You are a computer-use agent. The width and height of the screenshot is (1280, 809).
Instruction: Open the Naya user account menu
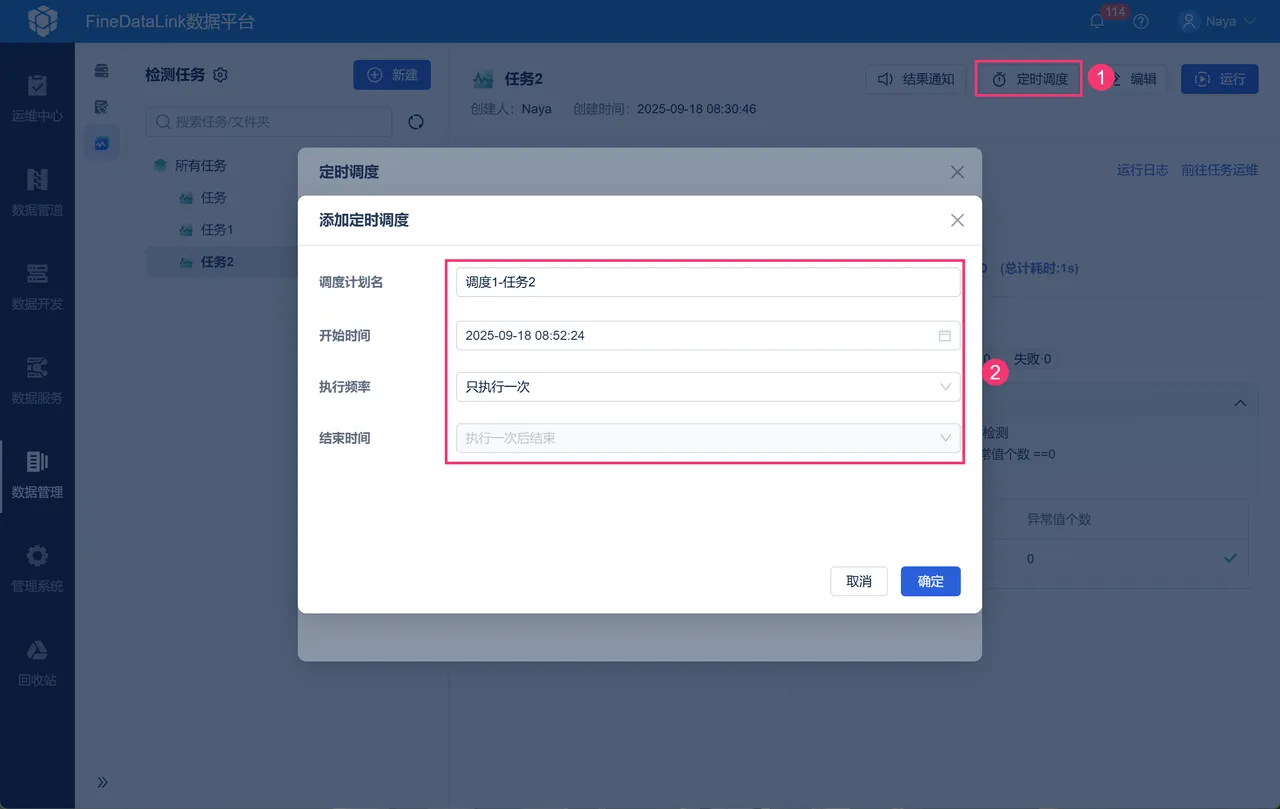click(1216, 21)
